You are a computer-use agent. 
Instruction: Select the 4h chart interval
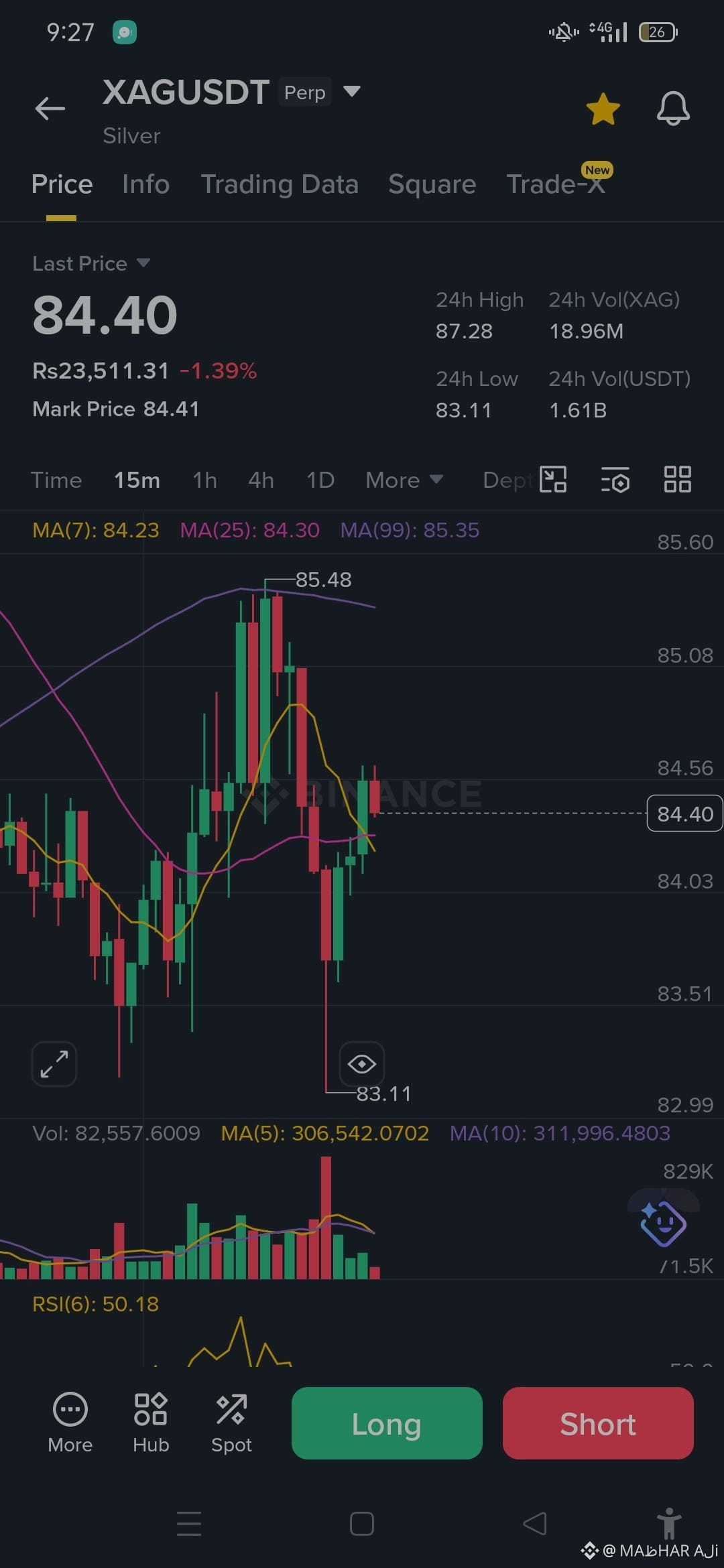click(x=261, y=480)
